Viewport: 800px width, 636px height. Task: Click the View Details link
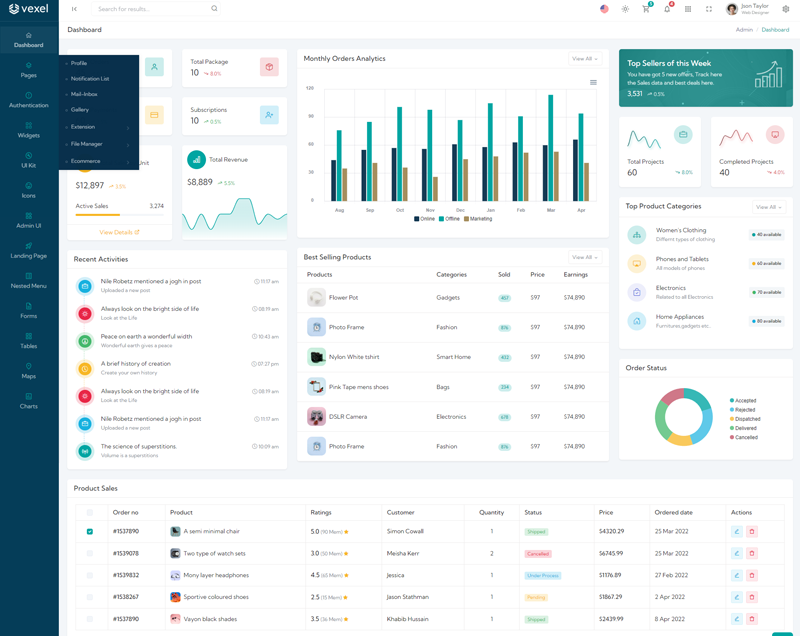click(x=119, y=232)
